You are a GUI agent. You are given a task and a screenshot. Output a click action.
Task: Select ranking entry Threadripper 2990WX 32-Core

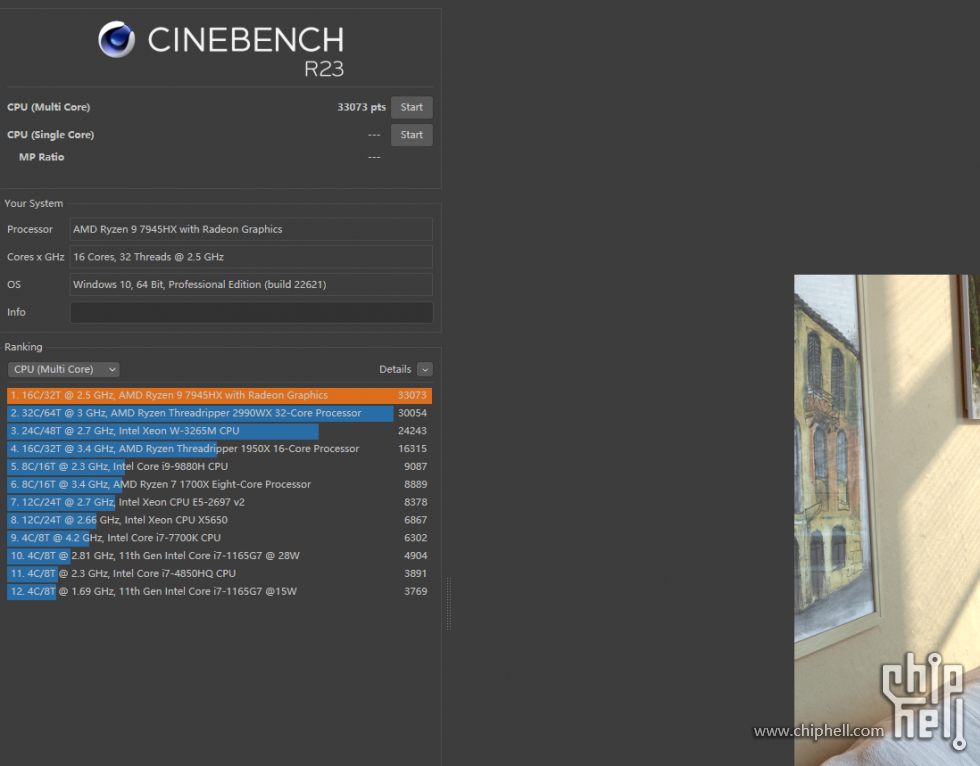click(219, 413)
